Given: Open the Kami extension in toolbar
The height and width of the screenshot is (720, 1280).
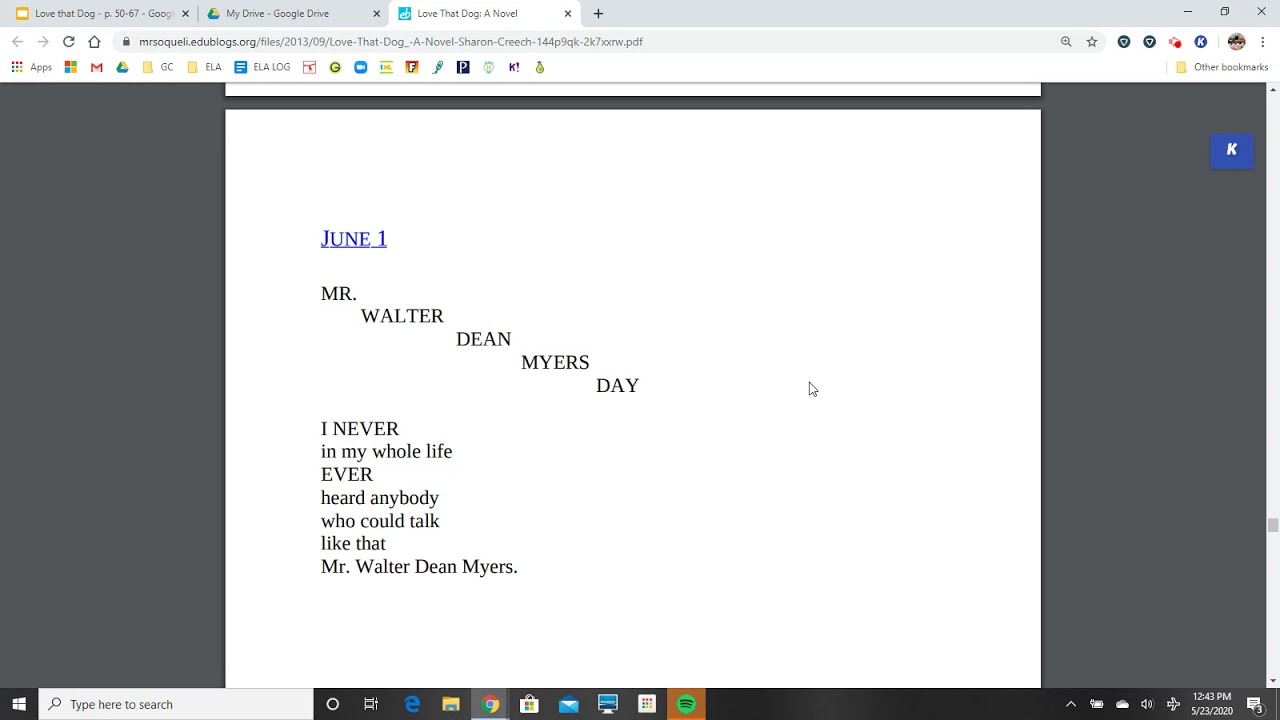Looking at the screenshot, I should click(1201, 42).
